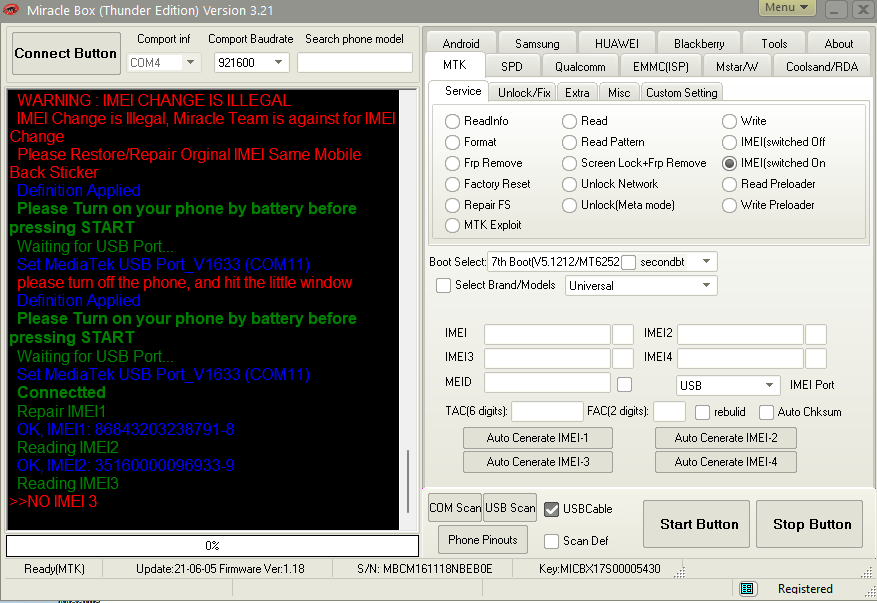Switch to EMMC(ISP) tab
Image resolution: width=877 pixels, height=603 pixels.
(x=661, y=67)
